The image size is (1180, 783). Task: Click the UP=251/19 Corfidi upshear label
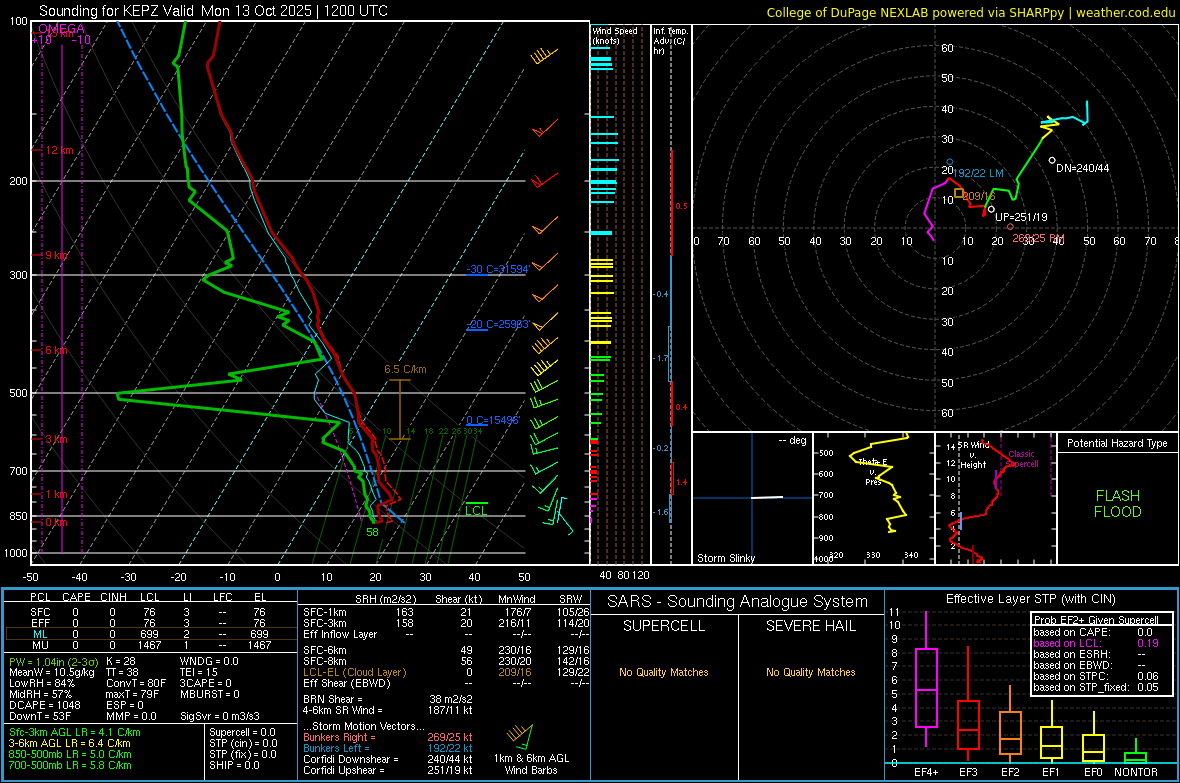point(1021,217)
